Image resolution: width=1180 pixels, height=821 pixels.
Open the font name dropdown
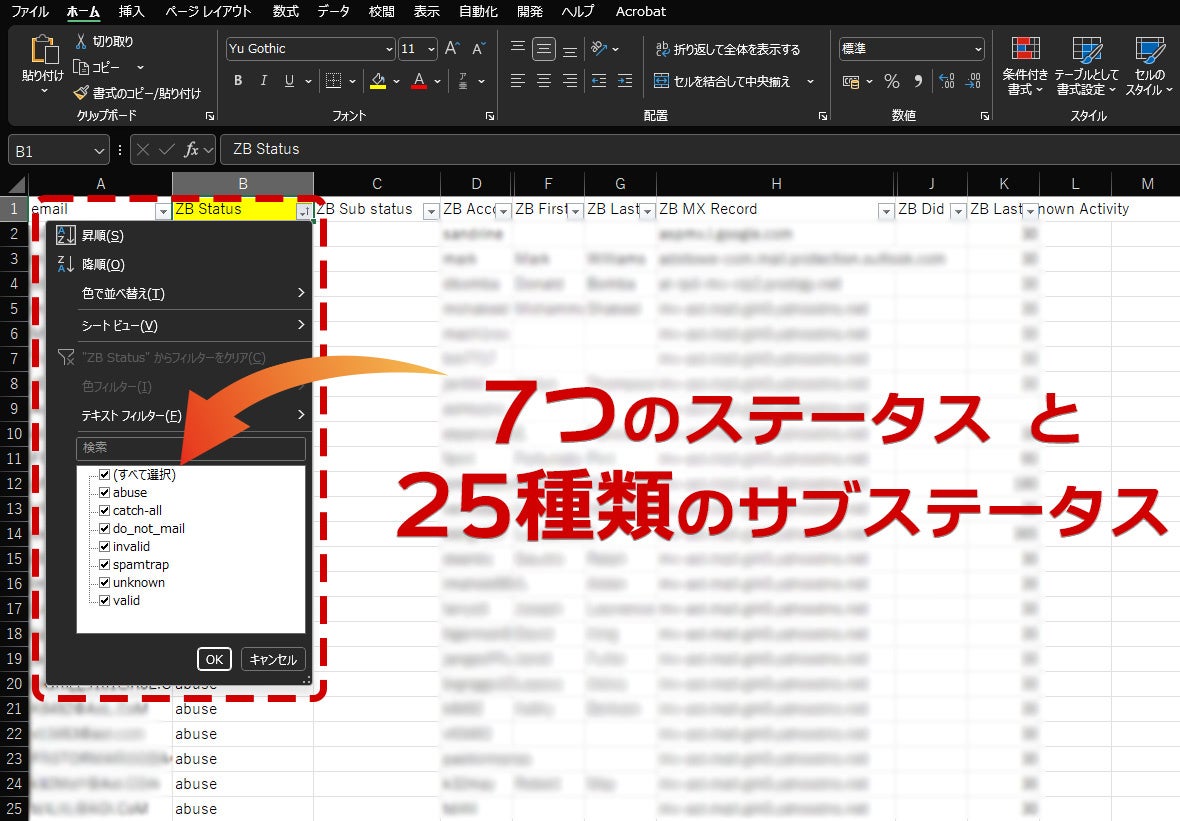tap(389, 49)
